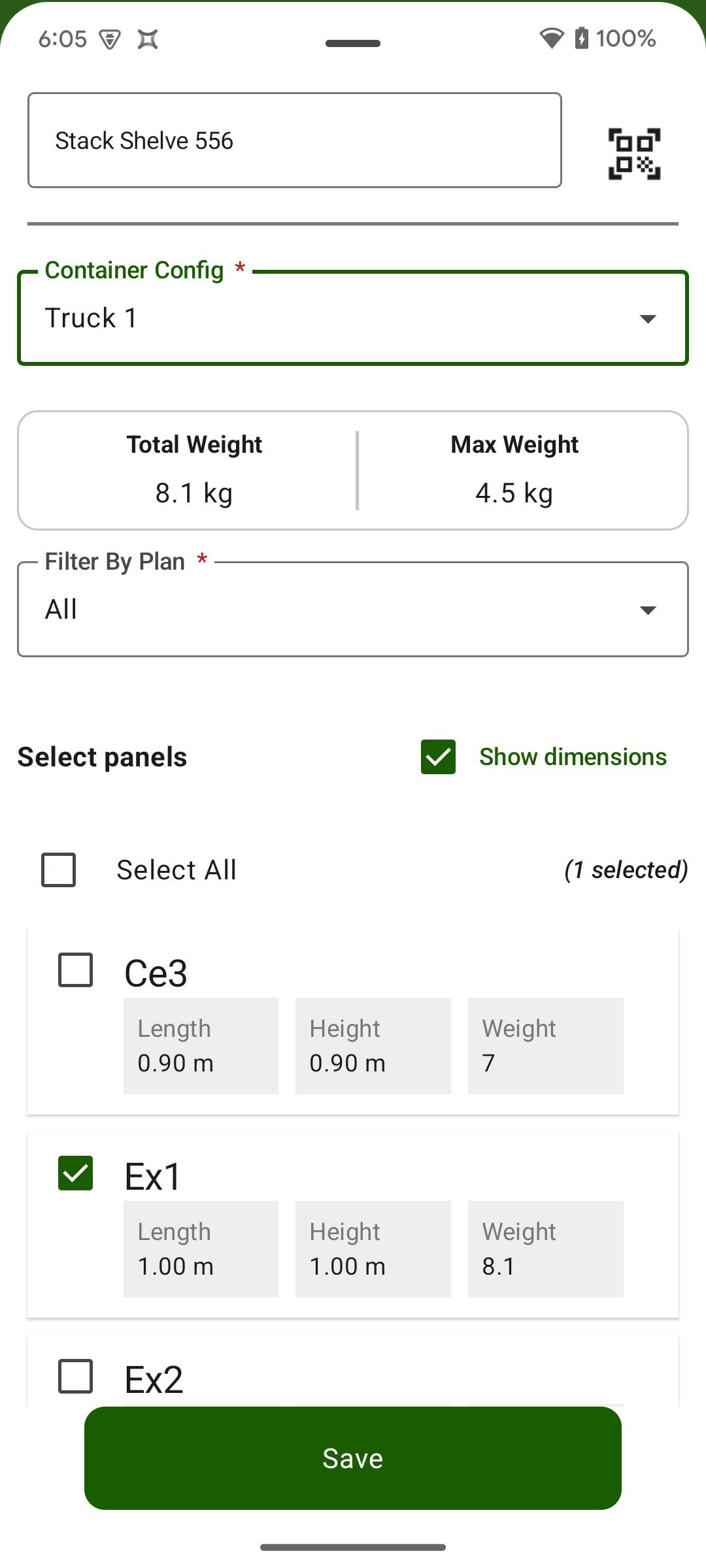Viewport: 706px width, 1568px height.
Task: Tap the Ex1 Weight 8.1 cell
Action: (x=546, y=1249)
